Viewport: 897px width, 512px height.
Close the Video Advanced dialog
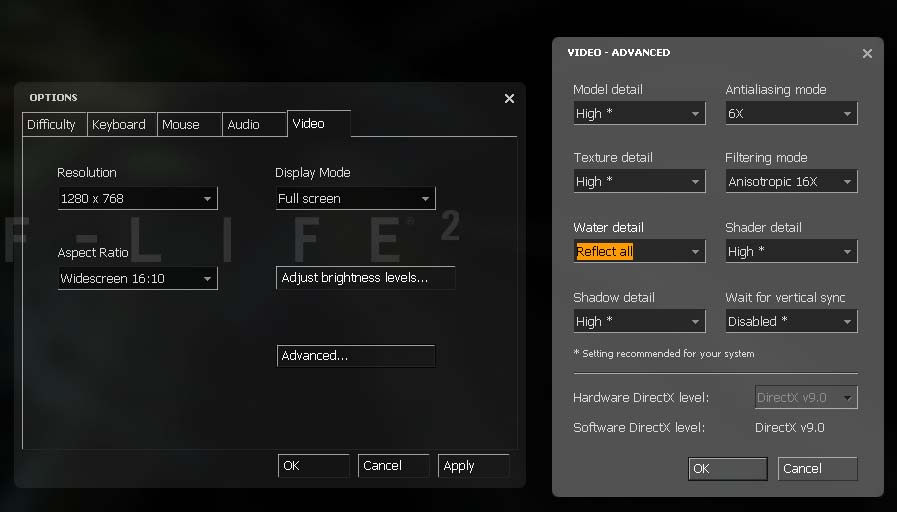point(867,54)
